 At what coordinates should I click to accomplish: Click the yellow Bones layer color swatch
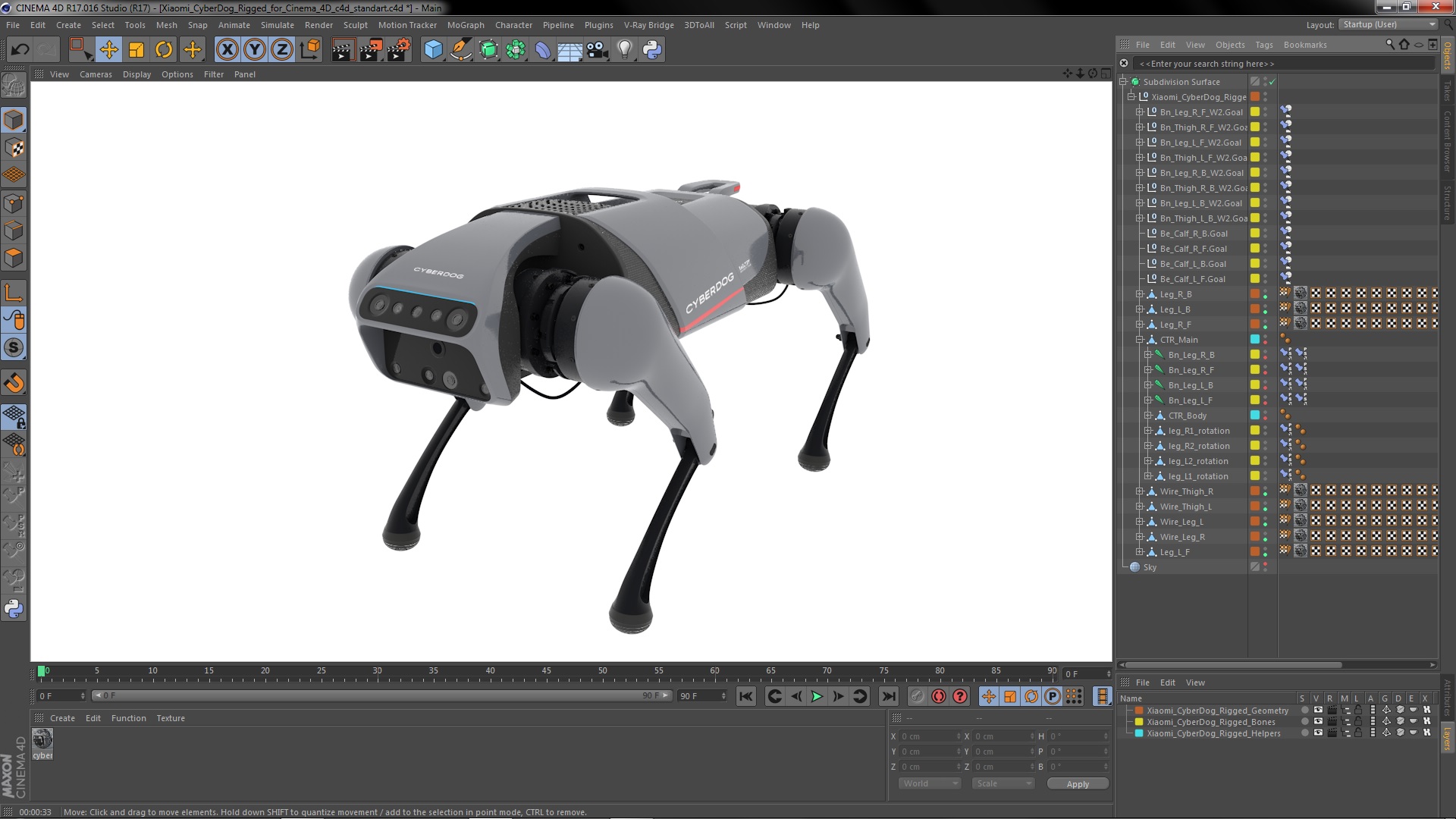pyautogui.click(x=1139, y=722)
